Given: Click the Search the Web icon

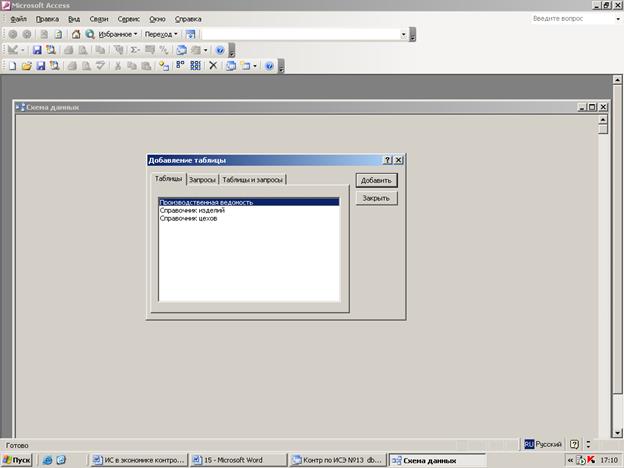Looking at the screenshot, I should (x=90, y=34).
